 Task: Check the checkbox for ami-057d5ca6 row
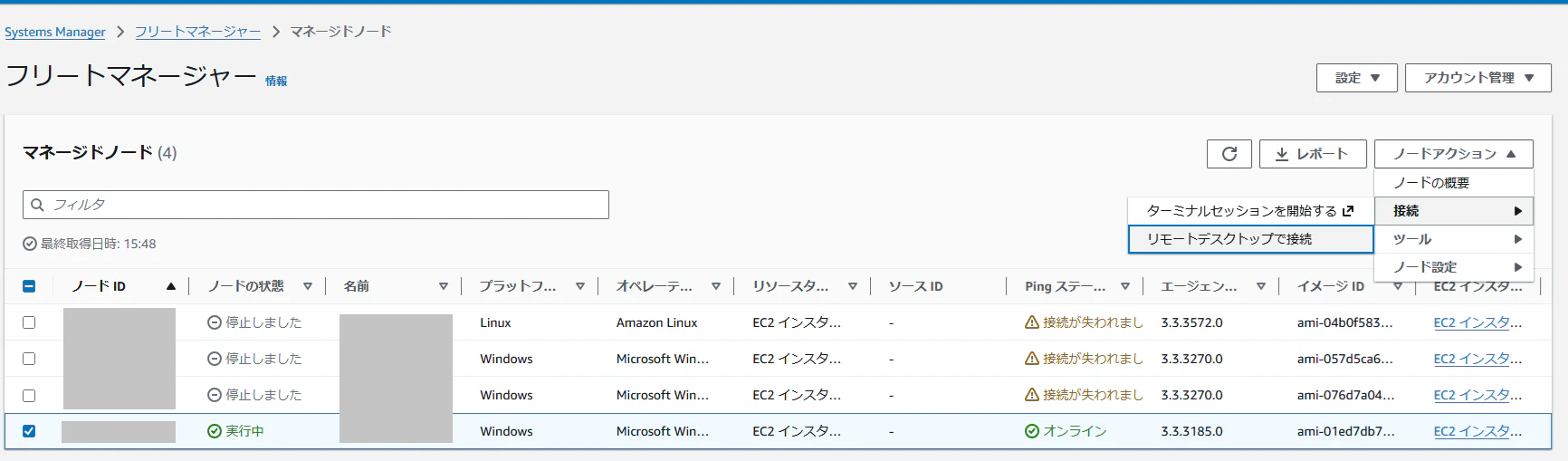pyautogui.click(x=29, y=359)
